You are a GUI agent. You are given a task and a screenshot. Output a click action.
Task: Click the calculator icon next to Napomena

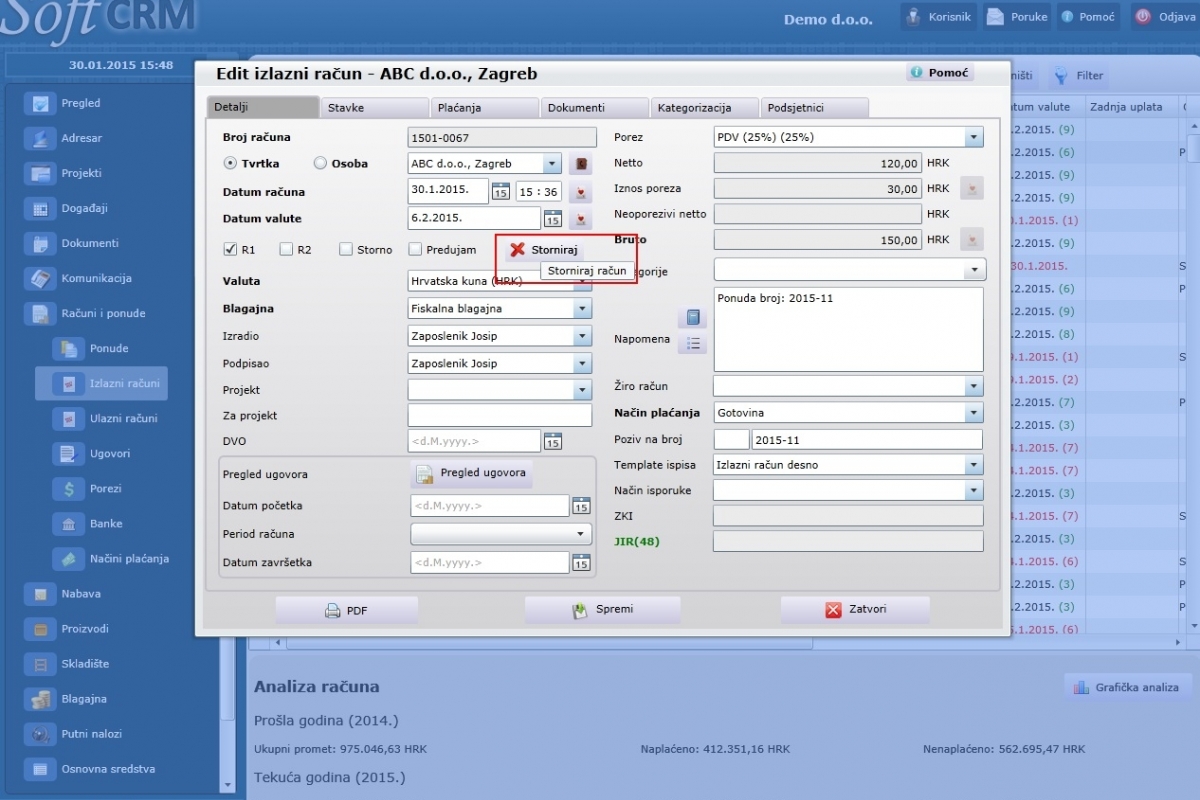pos(692,318)
